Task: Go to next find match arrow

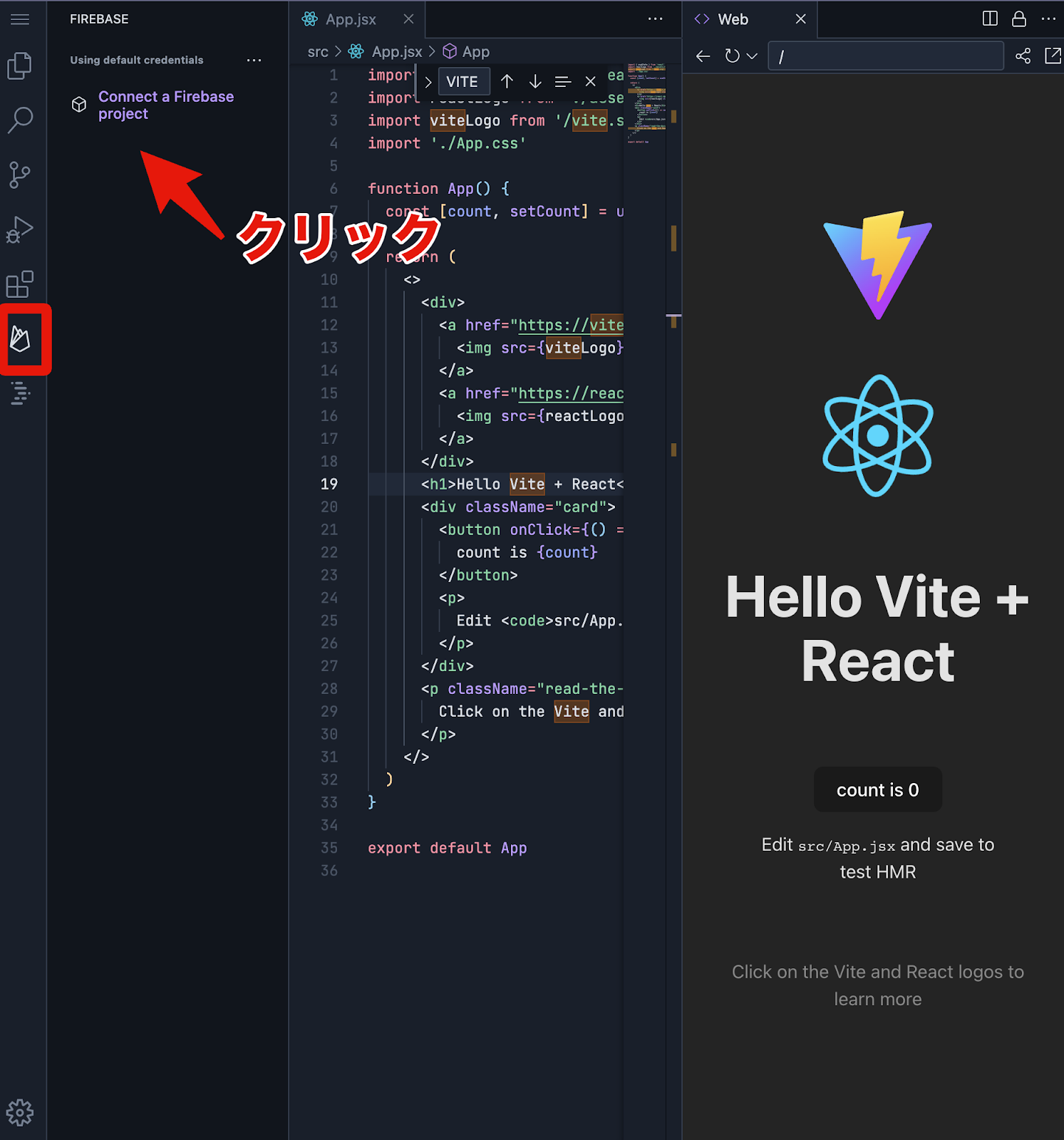Action: coord(535,82)
